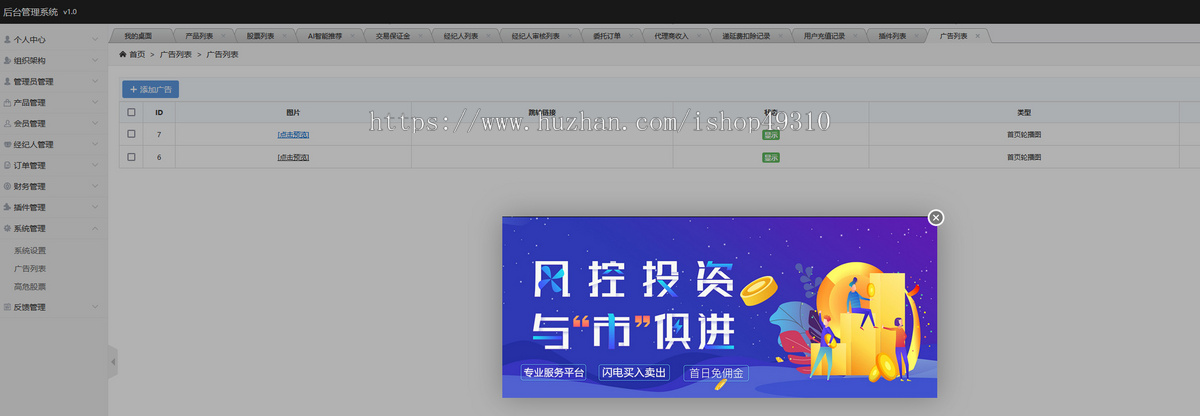The height and width of the screenshot is (416, 1200).
Task: Close the 产品列表 tab
Action: pos(222,35)
